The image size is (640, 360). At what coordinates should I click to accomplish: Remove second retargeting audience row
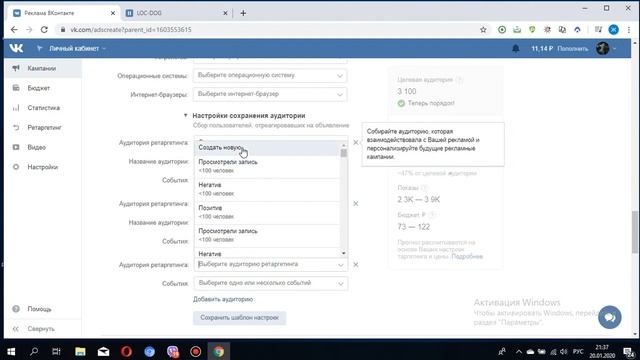356,203
